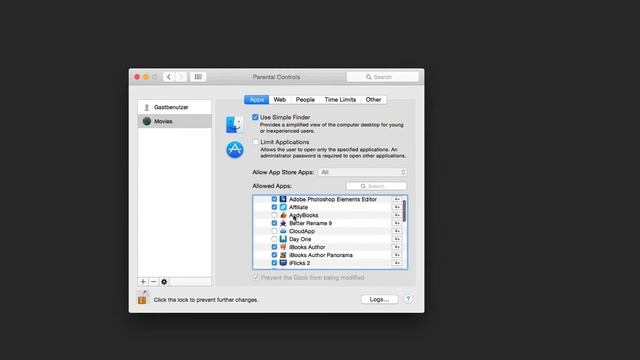Uncheck the iBooks Author Panorama checkbox
The width and height of the screenshot is (640, 360).
tap(274, 255)
